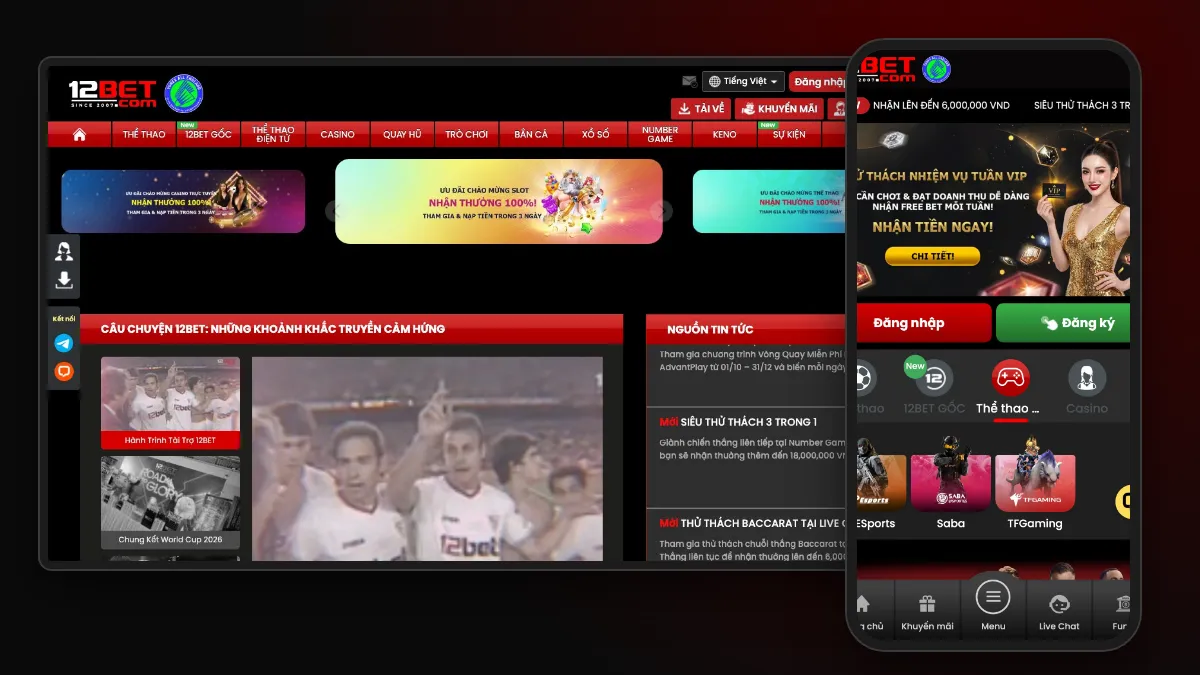Viewport: 1200px width, 675px height.
Task: Open the Chung Kết World Cup 2026 thumbnail
Action: pos(170,502)
